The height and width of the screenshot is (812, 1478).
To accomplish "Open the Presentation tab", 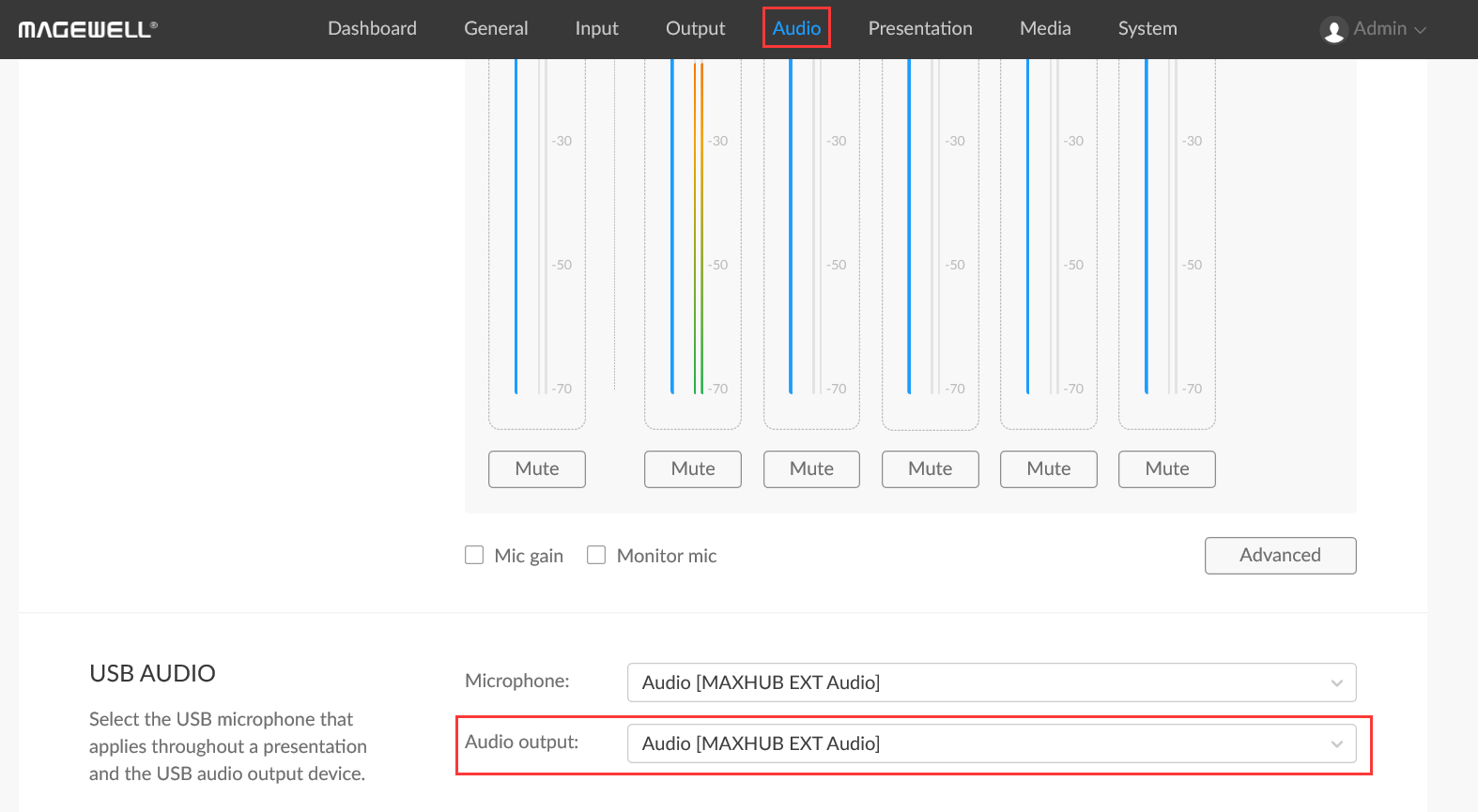I will click(920, 28).
